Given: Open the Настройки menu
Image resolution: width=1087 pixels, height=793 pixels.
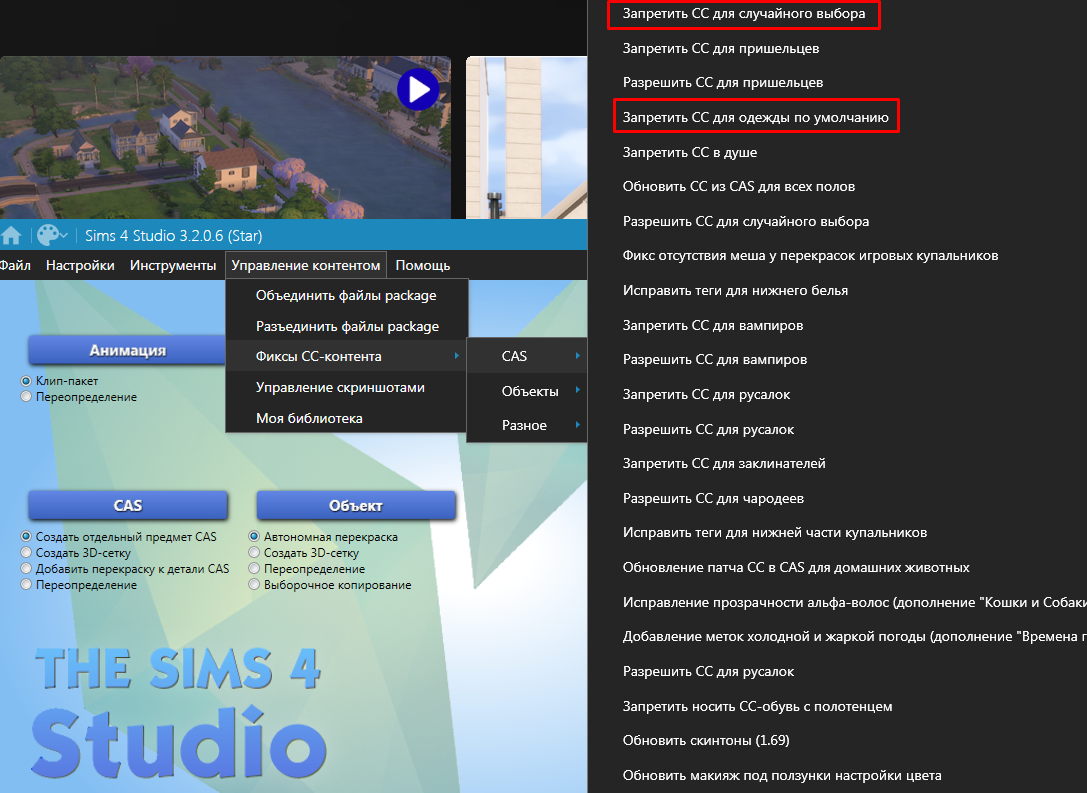Looking at the screenshot, I should click(x=80, y=265).
